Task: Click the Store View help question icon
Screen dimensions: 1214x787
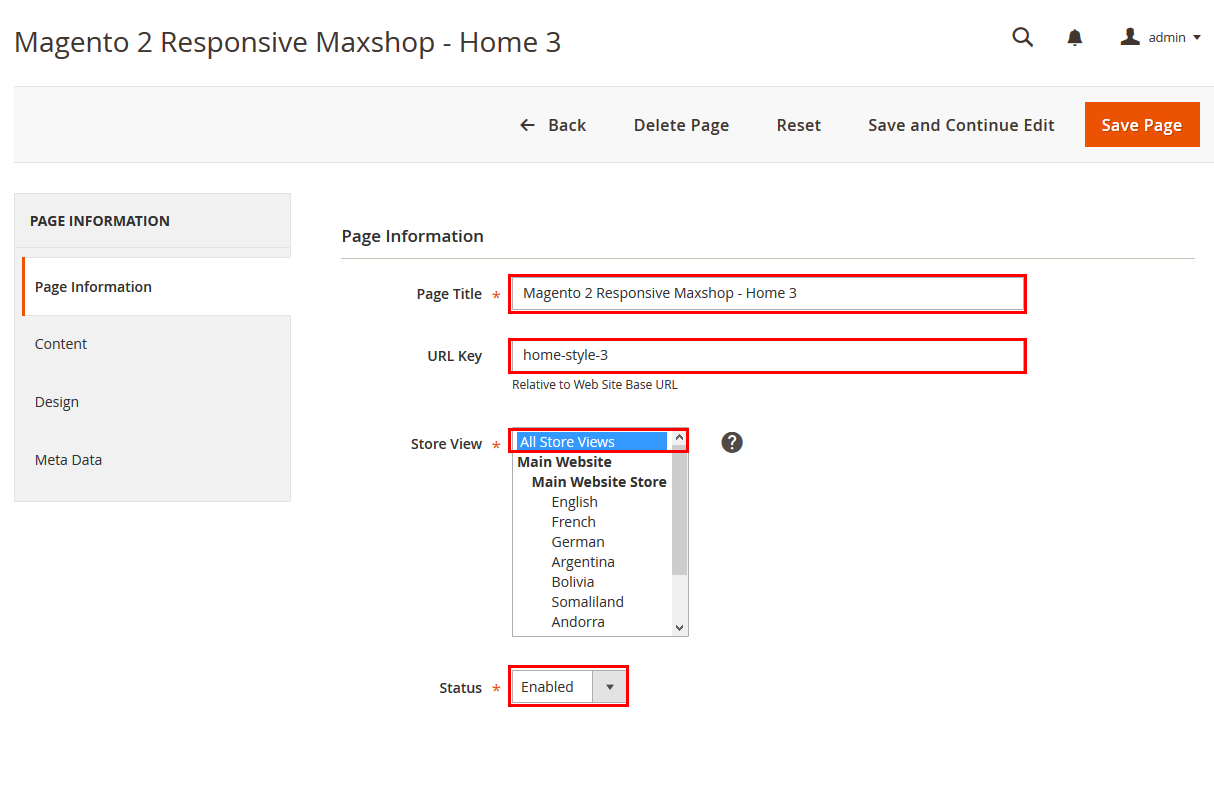Action: [x=732, y=442]
